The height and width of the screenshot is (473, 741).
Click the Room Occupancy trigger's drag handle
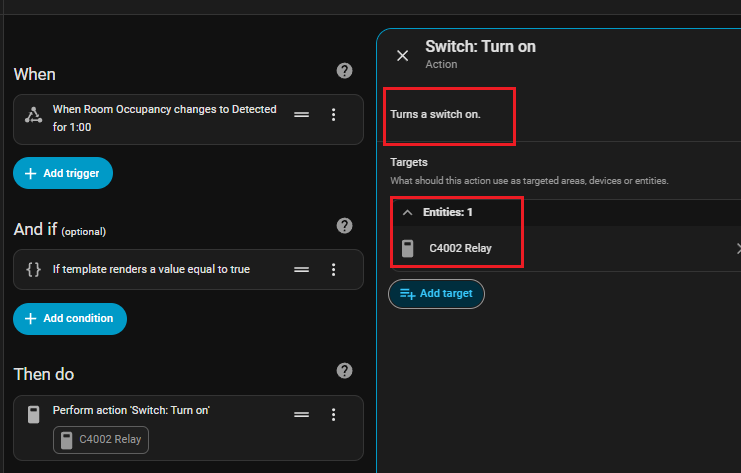tap(301, 115)
